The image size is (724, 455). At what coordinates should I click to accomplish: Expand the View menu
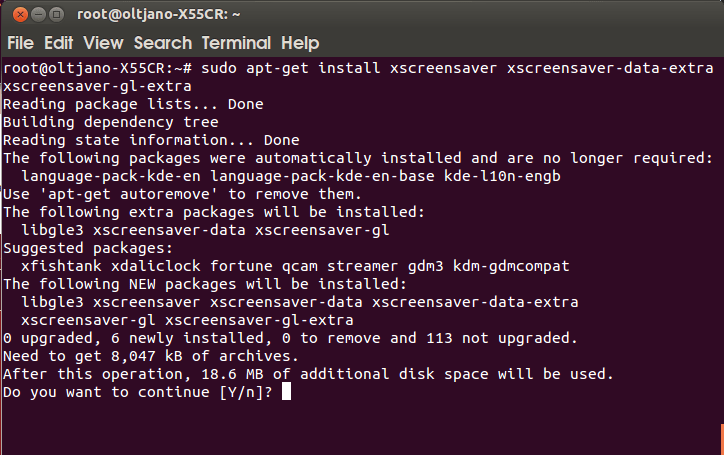103,43
